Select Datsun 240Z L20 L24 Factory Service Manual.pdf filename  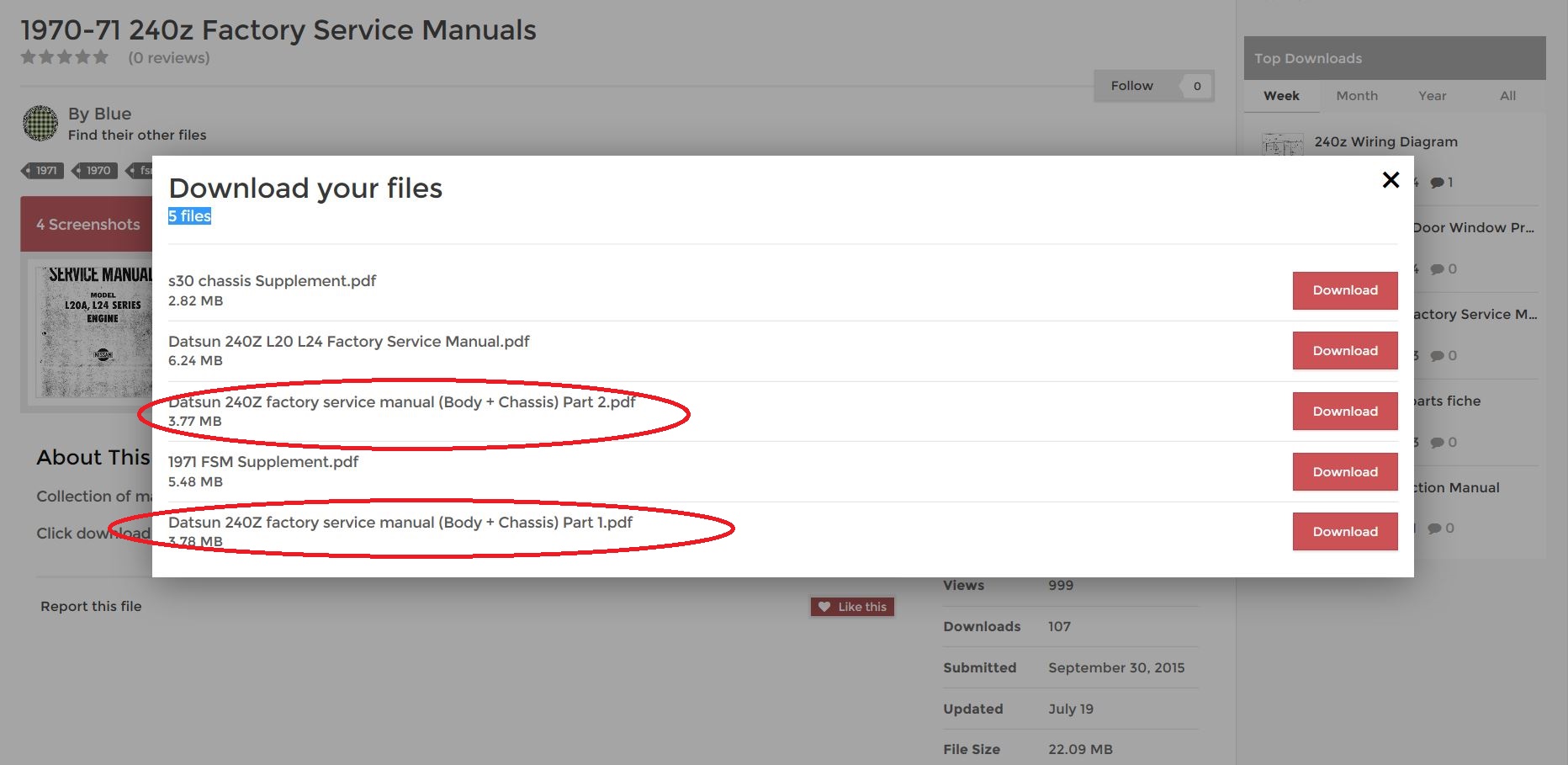tap(349, 342)
